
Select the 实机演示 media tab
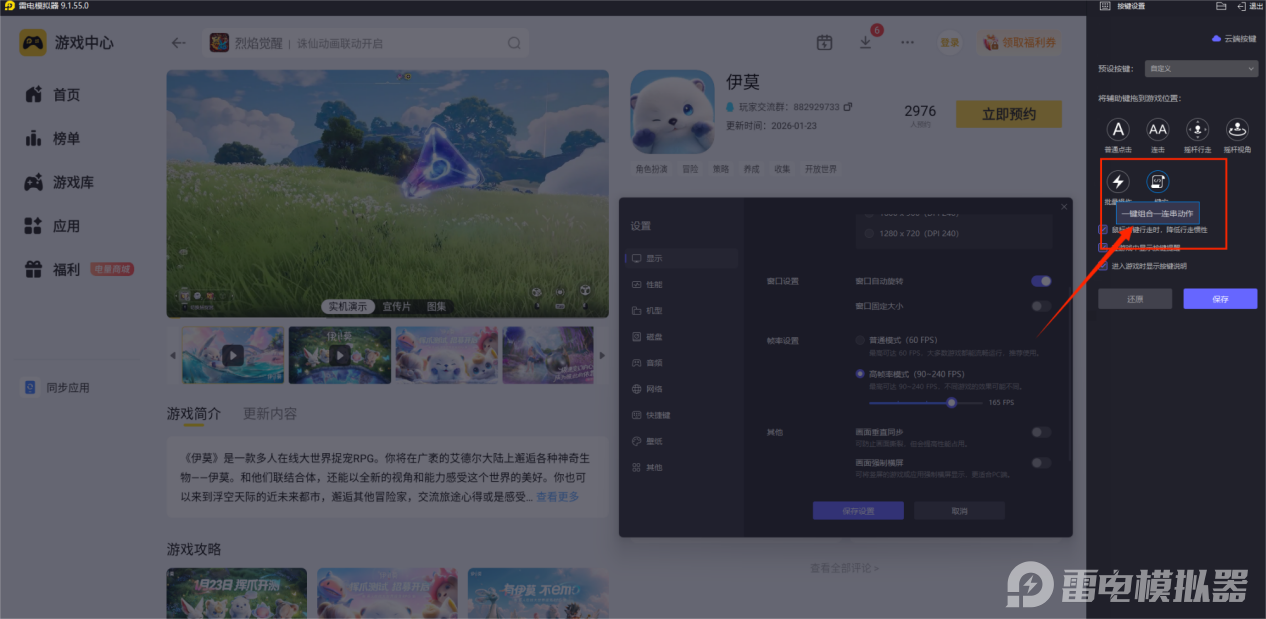click(349, 306)
